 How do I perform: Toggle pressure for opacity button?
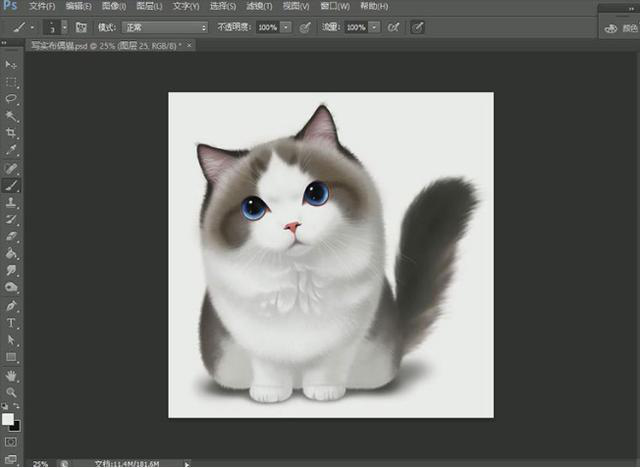coord(304,27)
